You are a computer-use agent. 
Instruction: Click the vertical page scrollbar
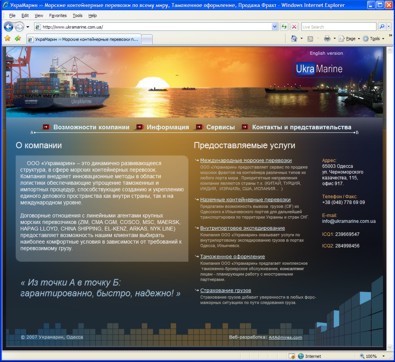tap(389, 198)
